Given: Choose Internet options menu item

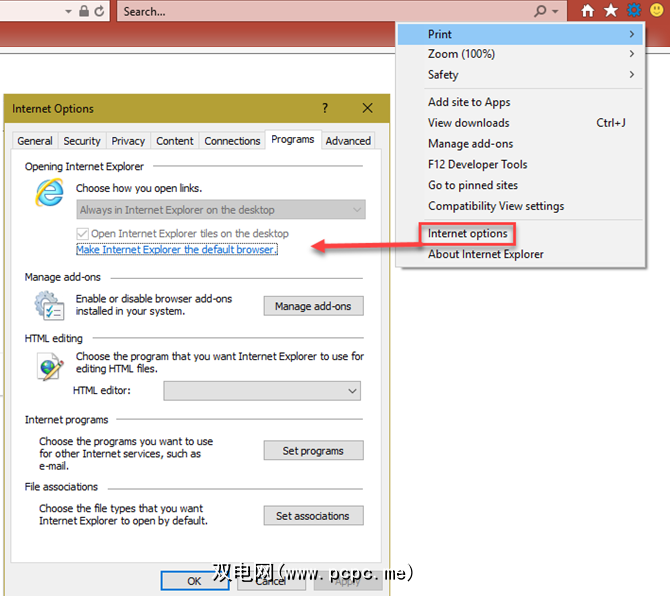Looking at the screenshot, I should coord(467,234).
